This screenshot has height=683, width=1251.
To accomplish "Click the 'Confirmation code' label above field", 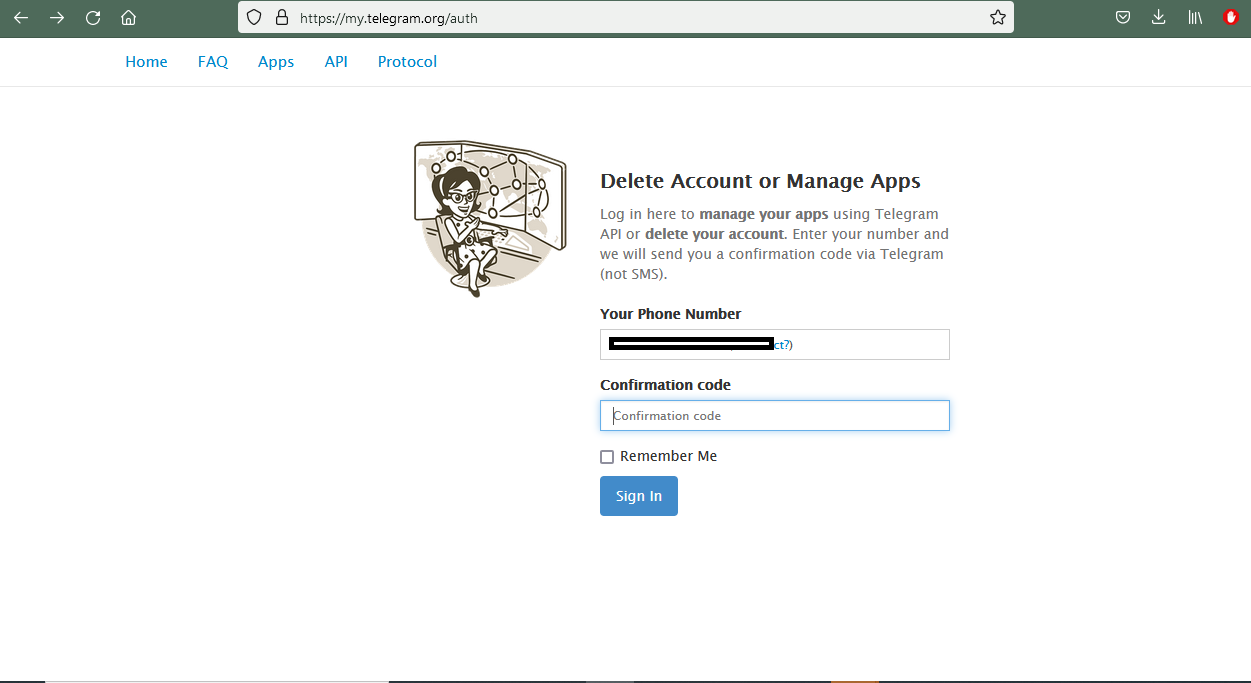I will coord(665,385).
